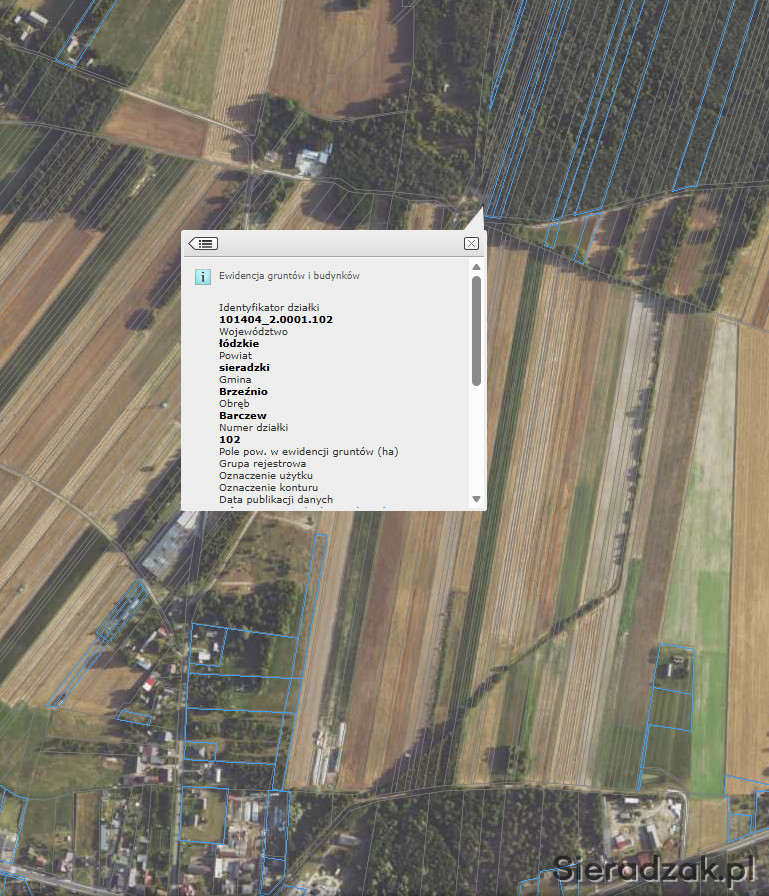Click the 'sieradzki' county value
769x896 pixels.
click(245, 367)
